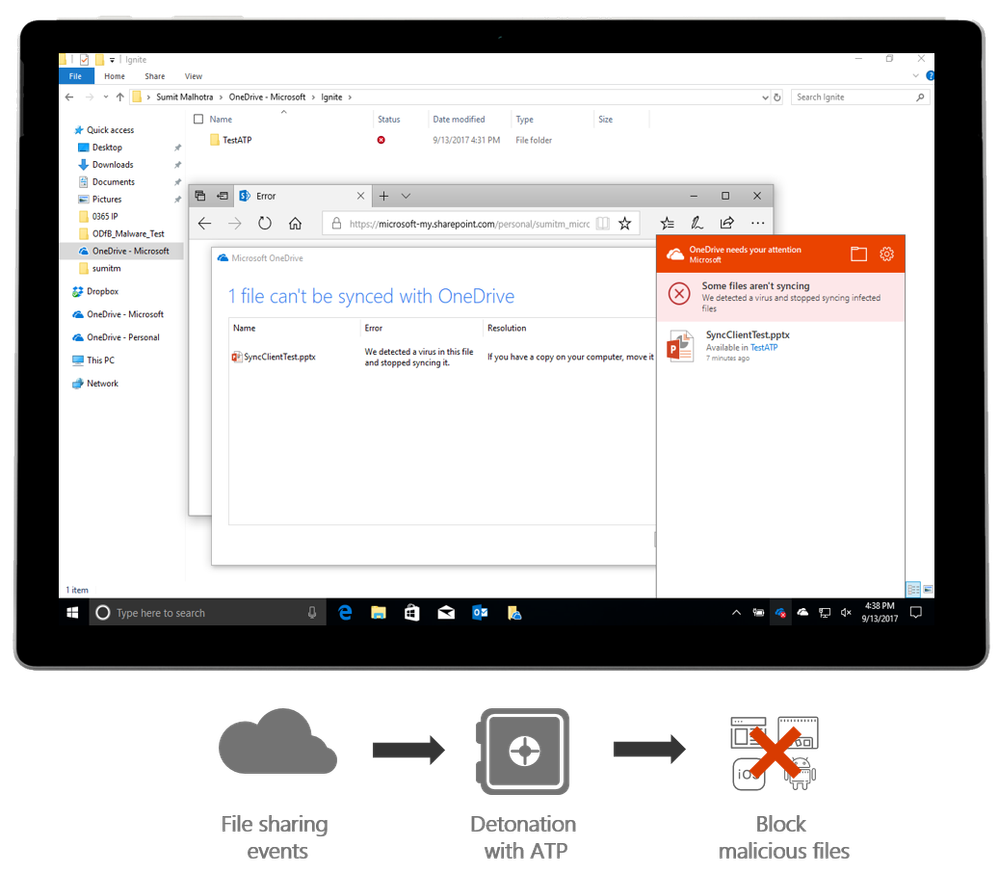Click Sumit Malhotra in breadcrumb path
This screenshot has width=999, height=877.
185,97
